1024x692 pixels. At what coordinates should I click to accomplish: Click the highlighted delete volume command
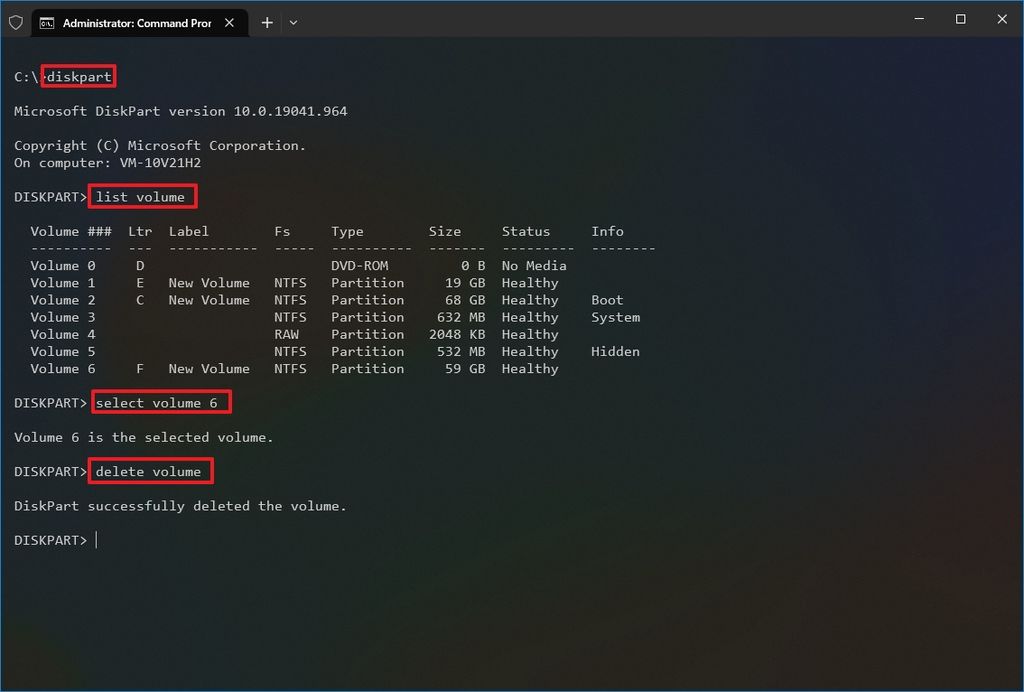pyautogui.click(x=150, y=471)
